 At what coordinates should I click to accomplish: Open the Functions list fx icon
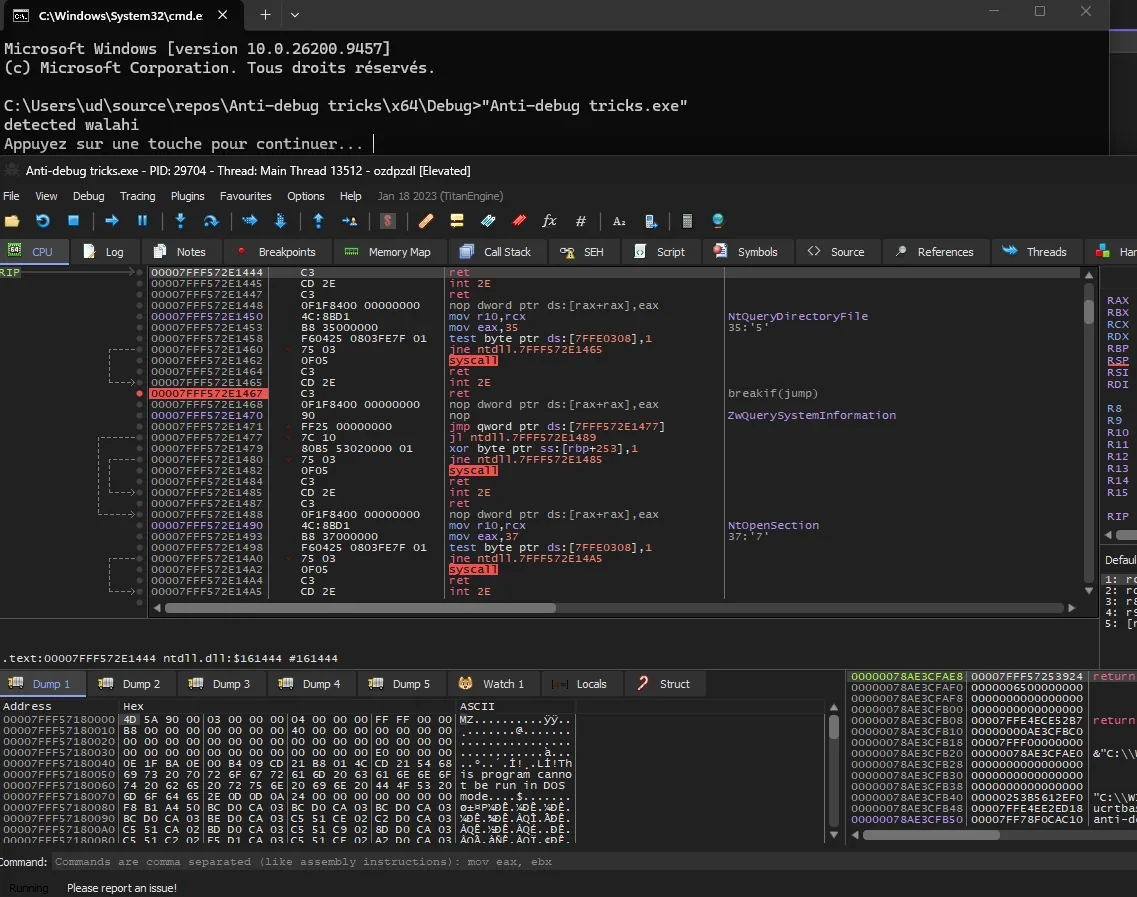pos(550,220)
